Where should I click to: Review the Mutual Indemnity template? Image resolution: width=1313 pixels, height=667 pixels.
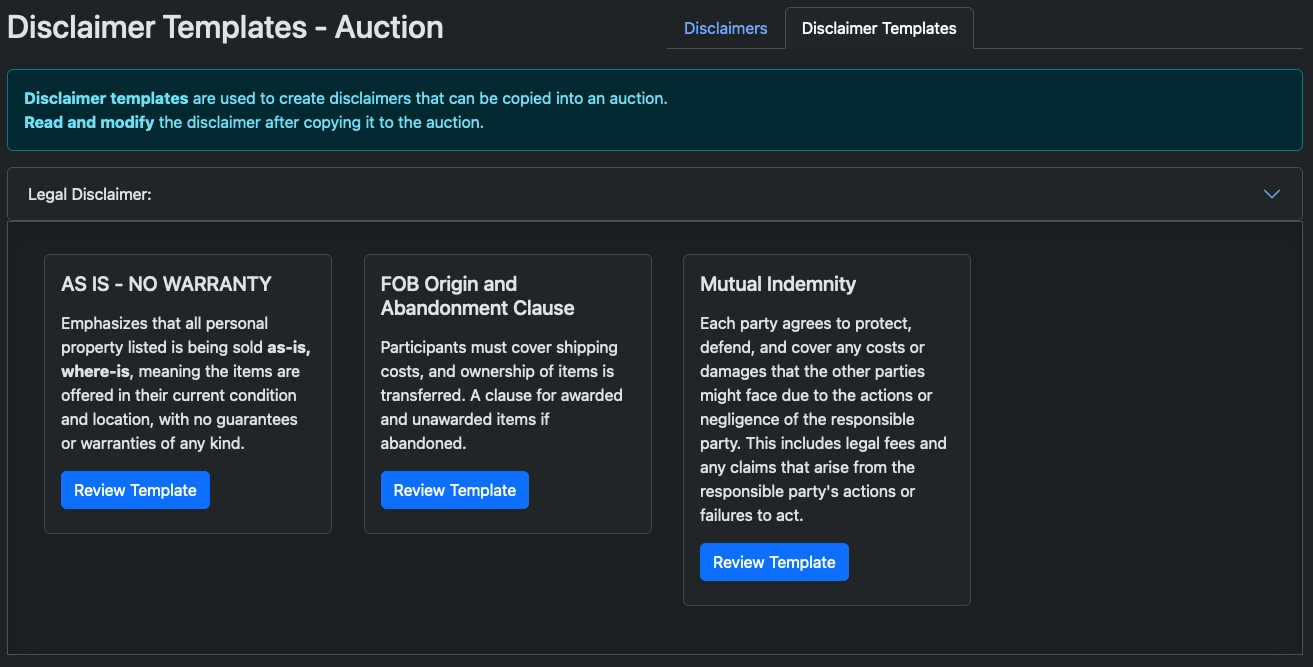click(x=774, y=561)
